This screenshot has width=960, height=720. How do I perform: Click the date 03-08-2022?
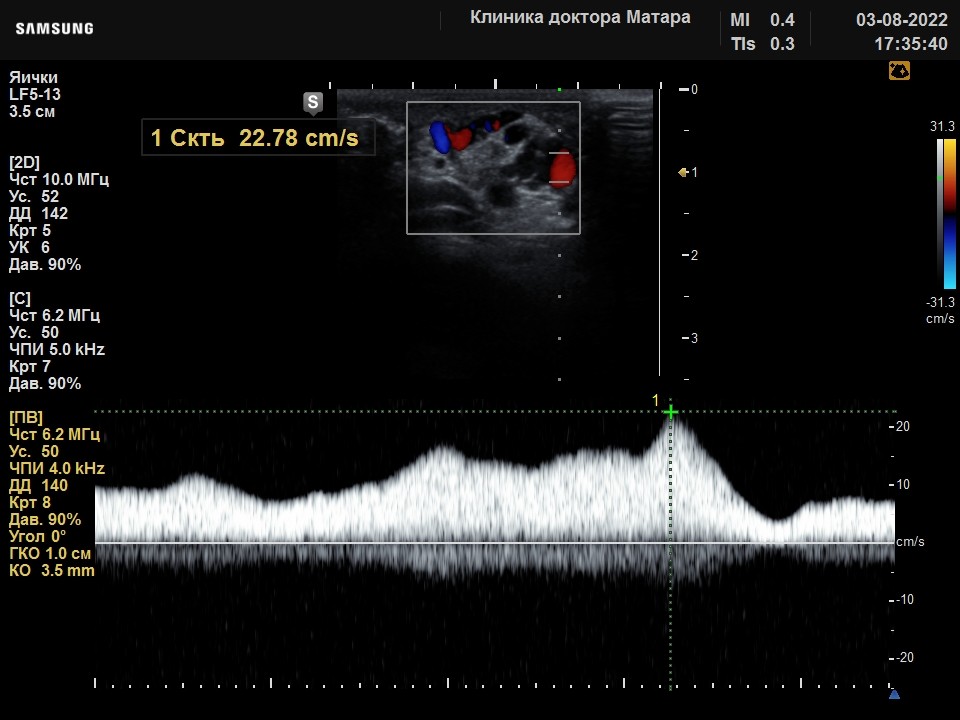click(x=901, y=20)
